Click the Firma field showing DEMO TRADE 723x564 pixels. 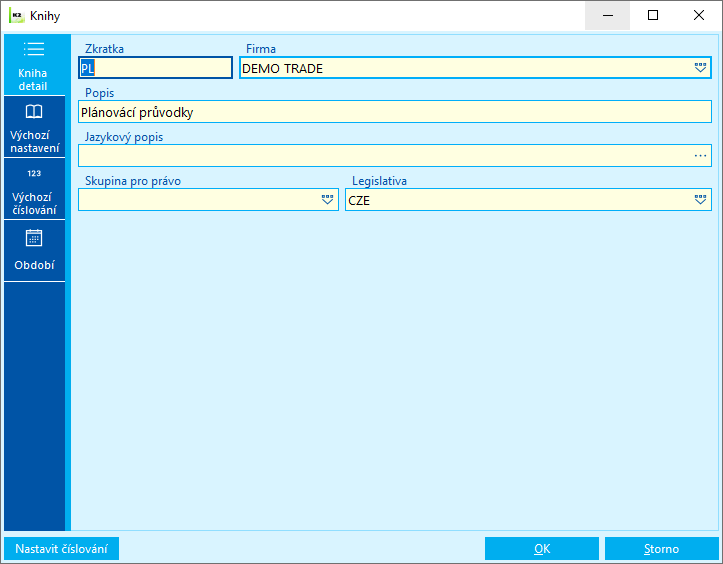click(x=475, y=68)
